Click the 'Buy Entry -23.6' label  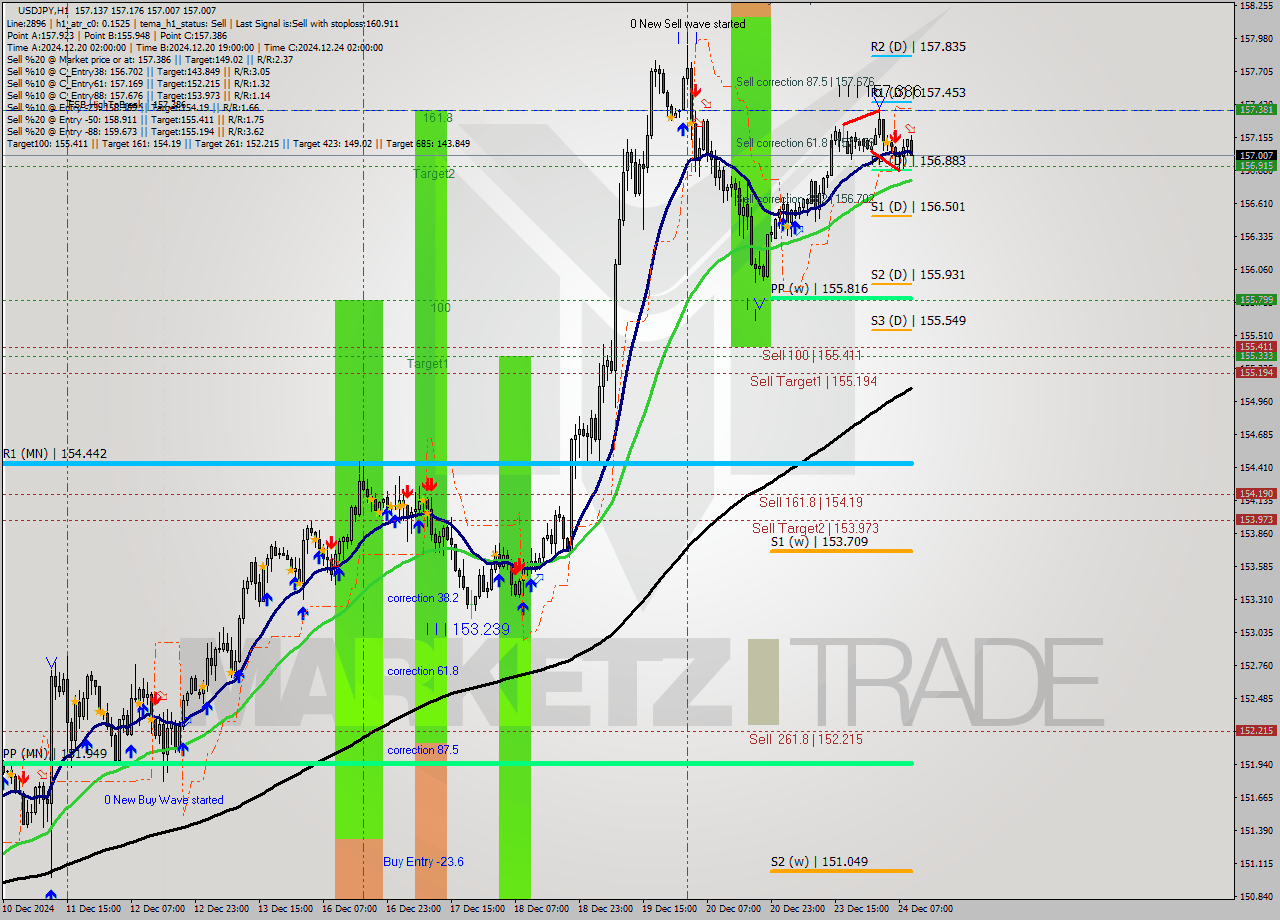[423, 861]
